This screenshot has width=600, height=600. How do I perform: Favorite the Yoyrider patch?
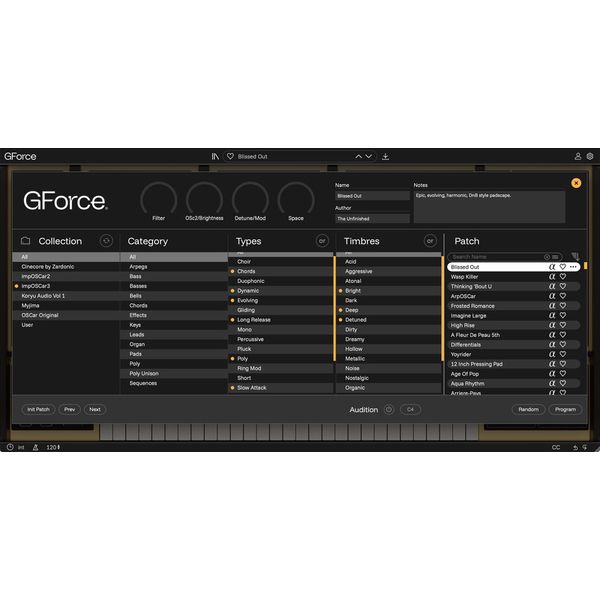562,354
